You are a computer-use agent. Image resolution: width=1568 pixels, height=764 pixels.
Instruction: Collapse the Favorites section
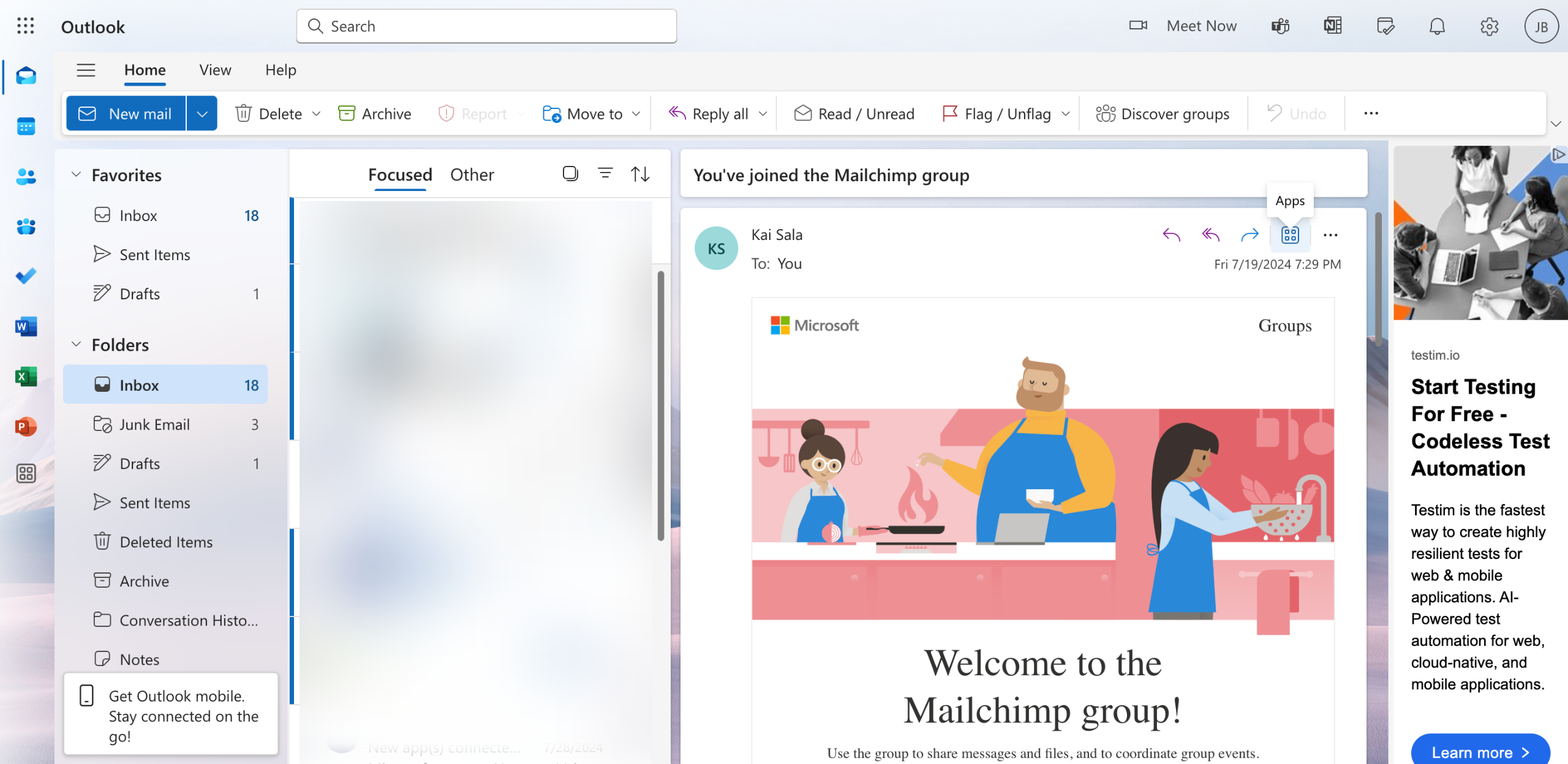(x=76, y=175)
